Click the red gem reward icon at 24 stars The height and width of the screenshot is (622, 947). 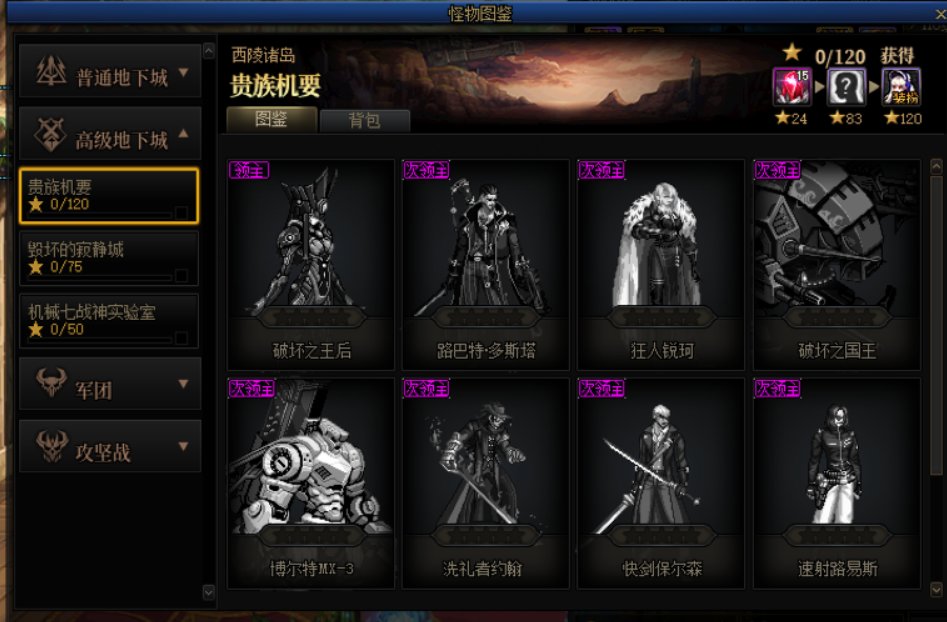[x=791, y=88]
